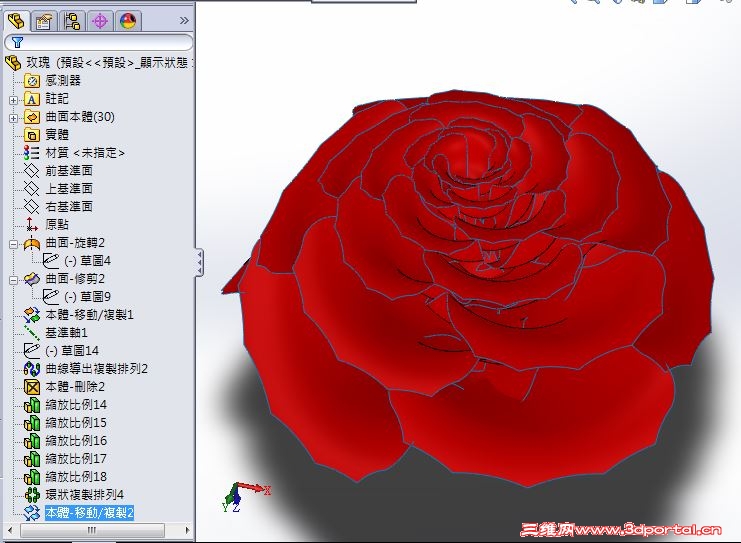
Task: Select the 基準軸1 axis icon
Action: click(x=32, y=333)
